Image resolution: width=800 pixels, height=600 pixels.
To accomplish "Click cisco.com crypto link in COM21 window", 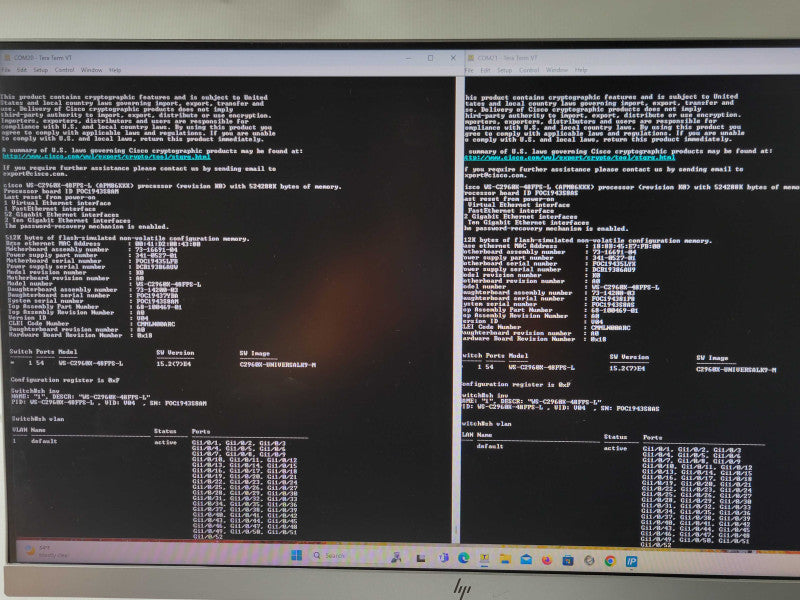I will [569, 157].
